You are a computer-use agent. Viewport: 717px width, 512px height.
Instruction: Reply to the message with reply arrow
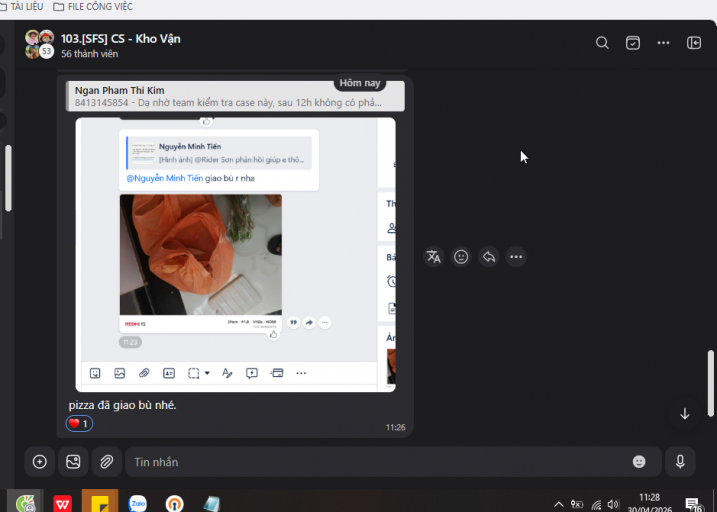tap(488, 257)
